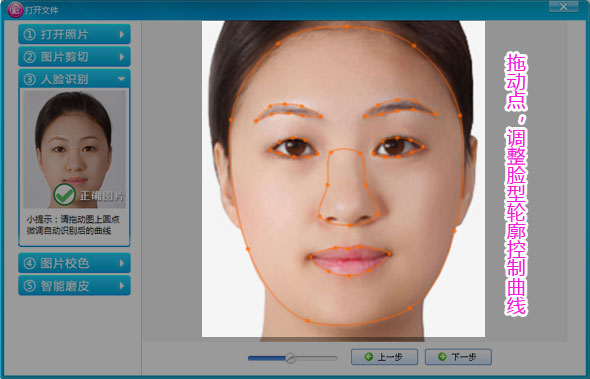Open step 5 智能磨皮 panel

coord(75,286)
